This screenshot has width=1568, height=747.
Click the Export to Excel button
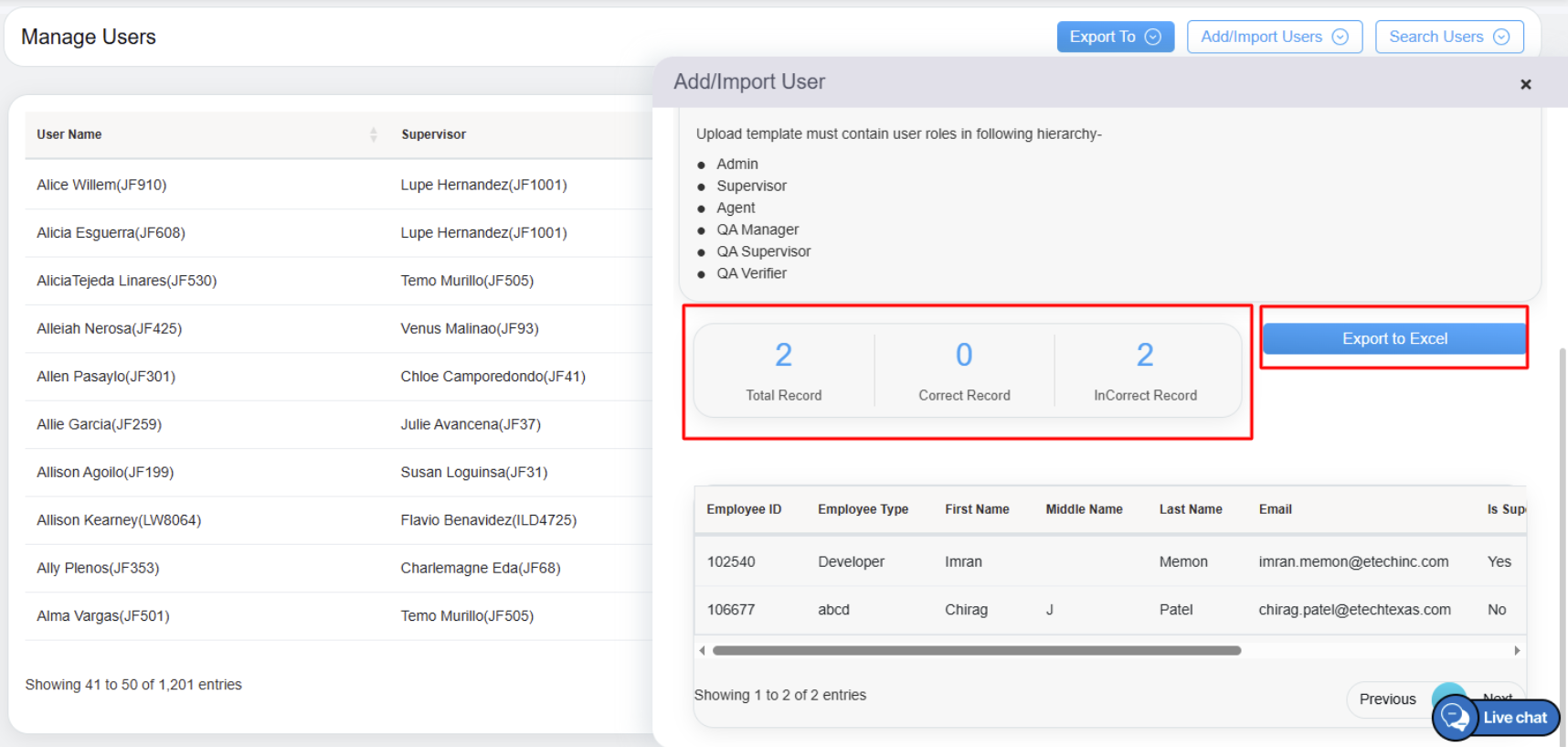(1393, 338)
